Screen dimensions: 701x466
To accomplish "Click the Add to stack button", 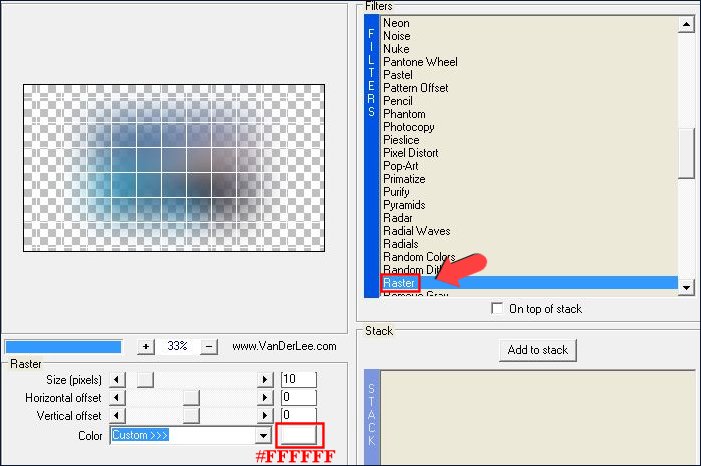I will point(538,350).
